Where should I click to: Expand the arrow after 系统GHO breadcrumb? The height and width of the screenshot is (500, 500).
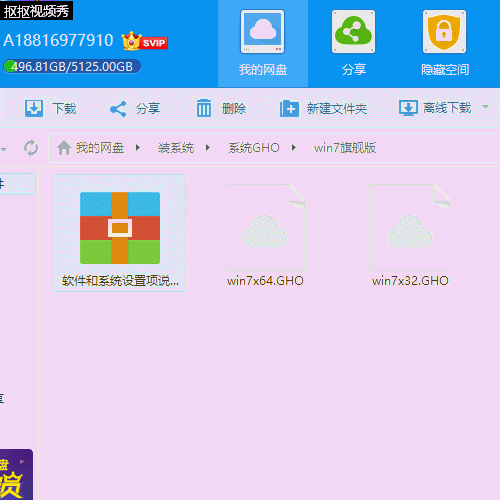click(294, 148)
